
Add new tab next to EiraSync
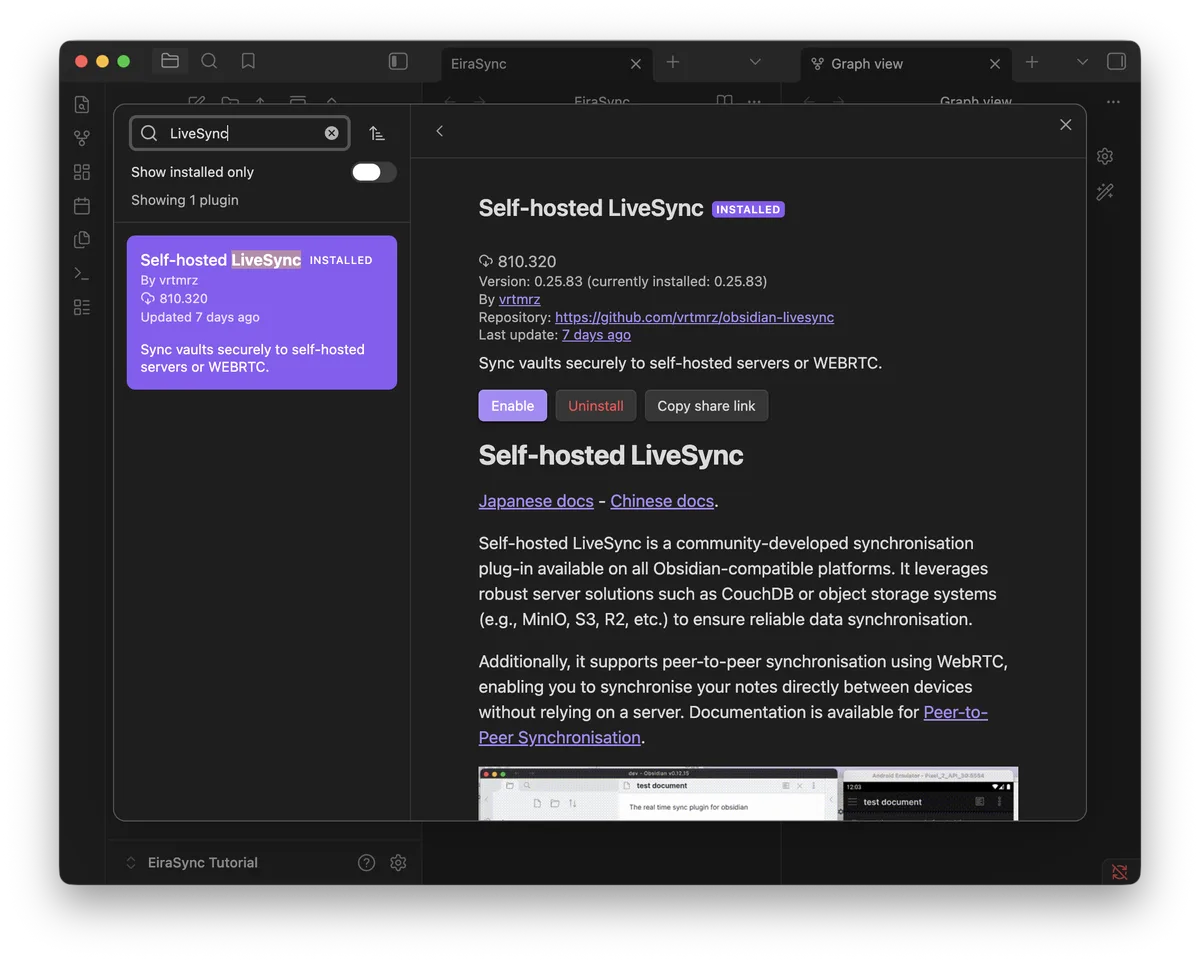(673, 62)
